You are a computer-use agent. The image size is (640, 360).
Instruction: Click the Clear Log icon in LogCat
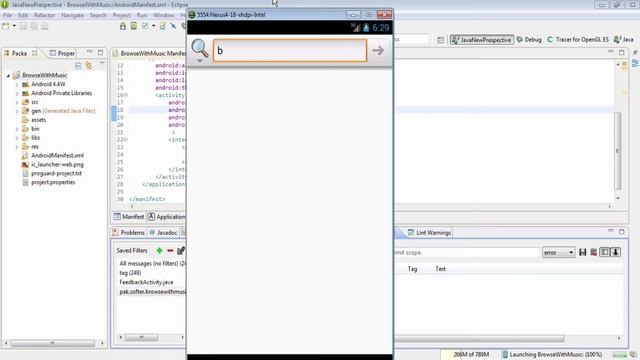click(593, 253)
